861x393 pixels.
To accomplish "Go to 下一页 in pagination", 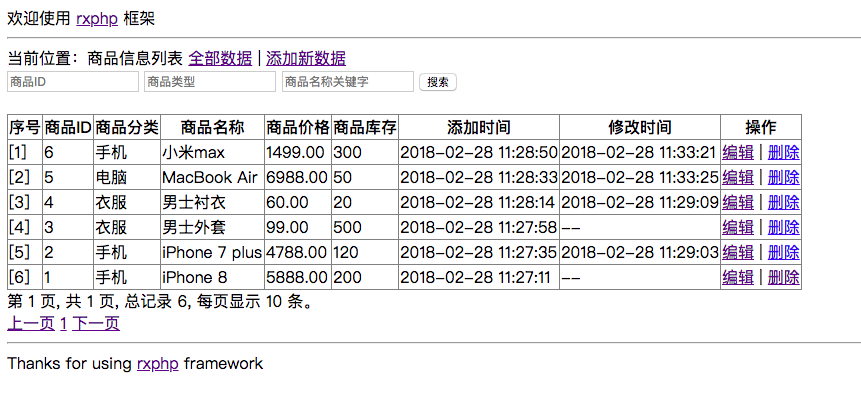I will (x=96, y=324).
